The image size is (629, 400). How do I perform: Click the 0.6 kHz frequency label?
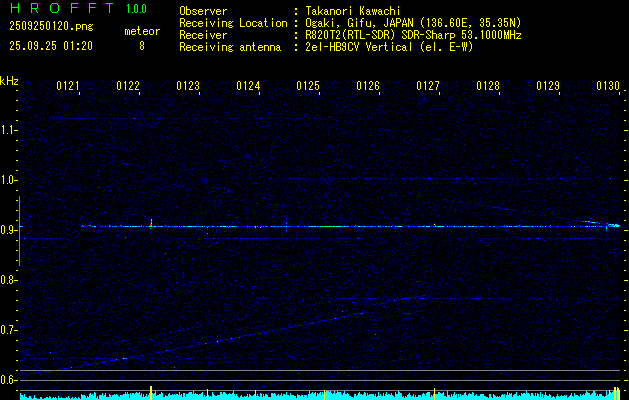pyautogui.click(x=8, y=380)
